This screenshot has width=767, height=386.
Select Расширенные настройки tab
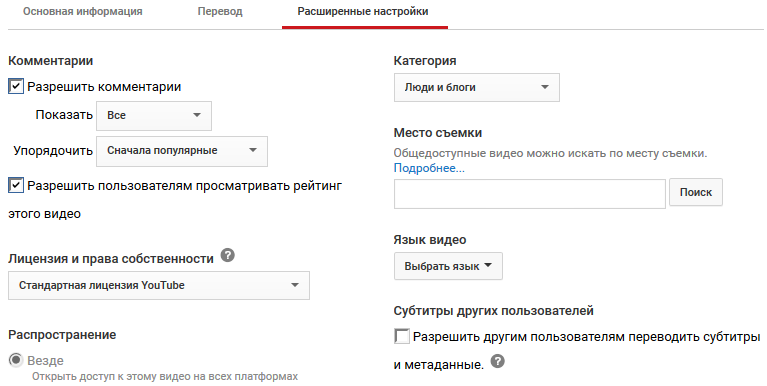click(x=363, y=11)
